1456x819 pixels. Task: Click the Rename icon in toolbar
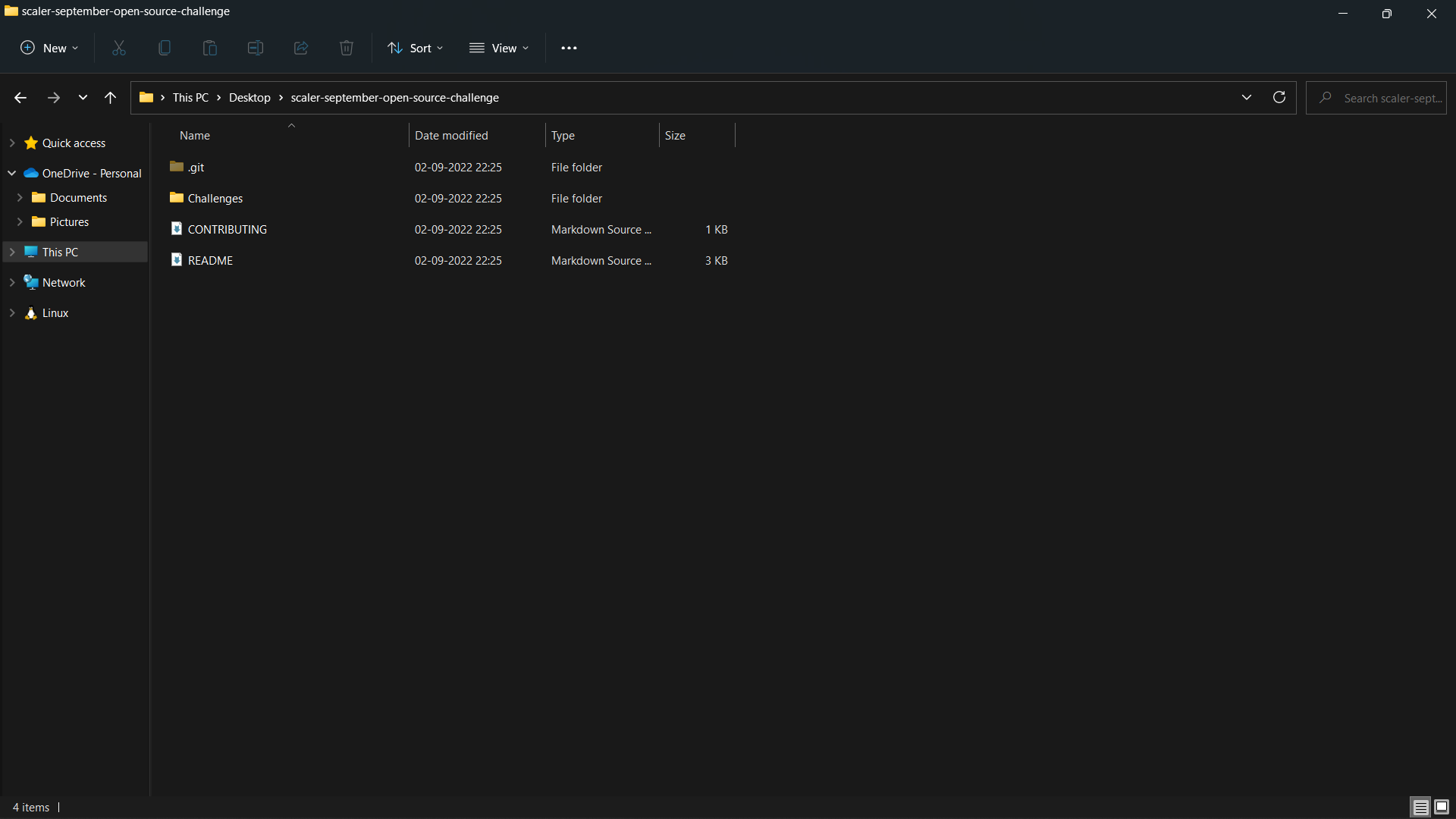256,48
